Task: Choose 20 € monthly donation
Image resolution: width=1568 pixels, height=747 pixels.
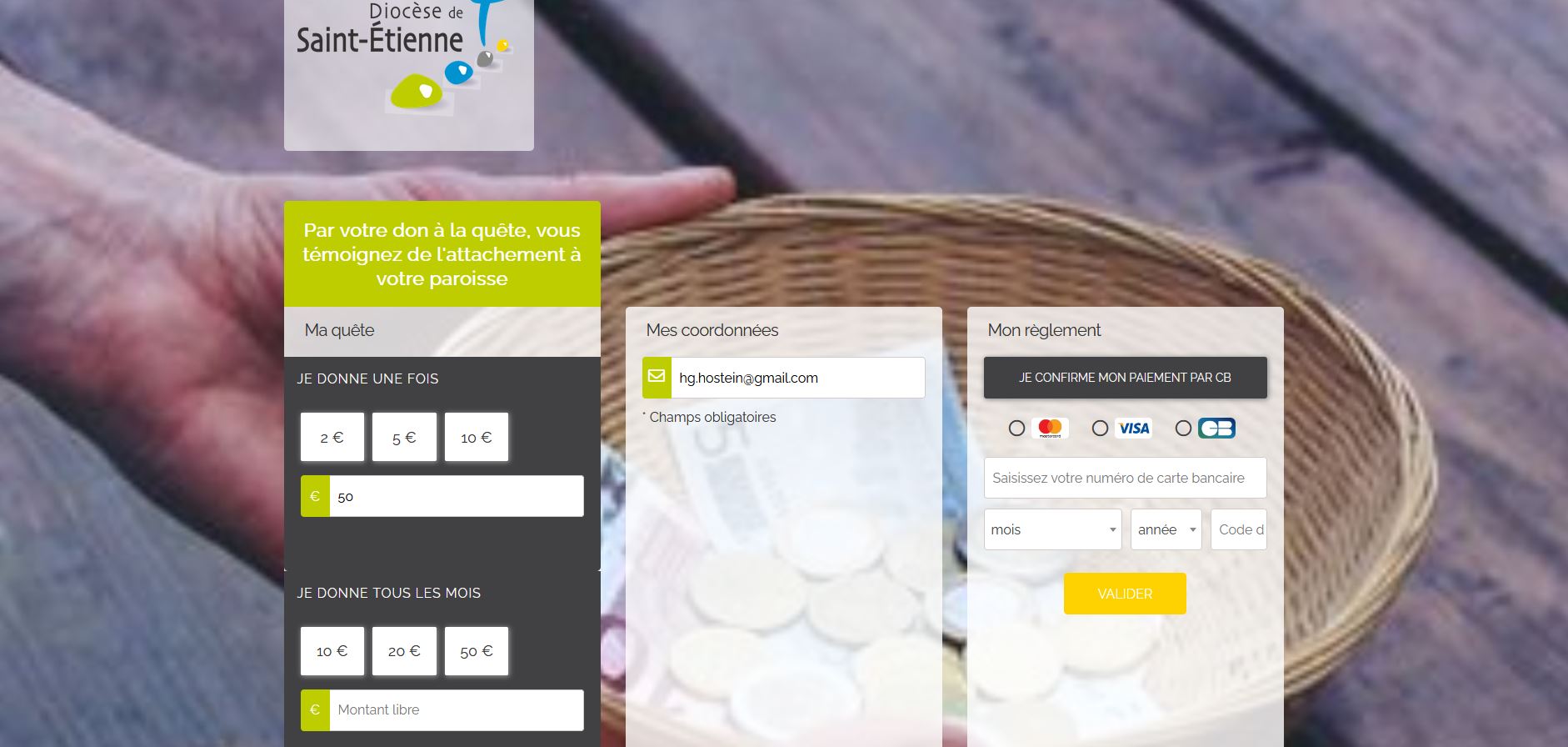Action: point(404,651)
